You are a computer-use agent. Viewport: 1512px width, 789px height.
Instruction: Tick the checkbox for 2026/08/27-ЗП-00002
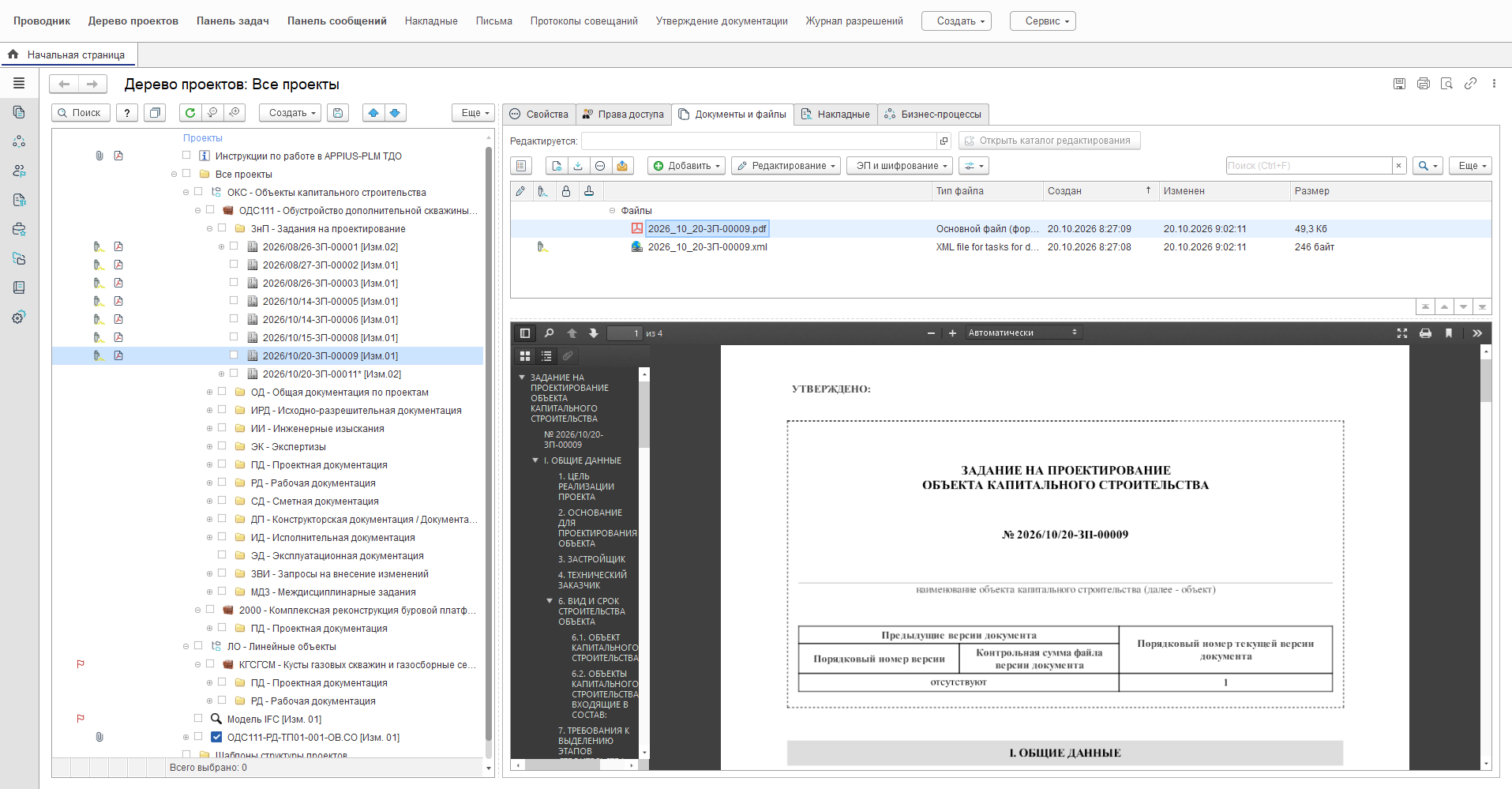(234, 265)
